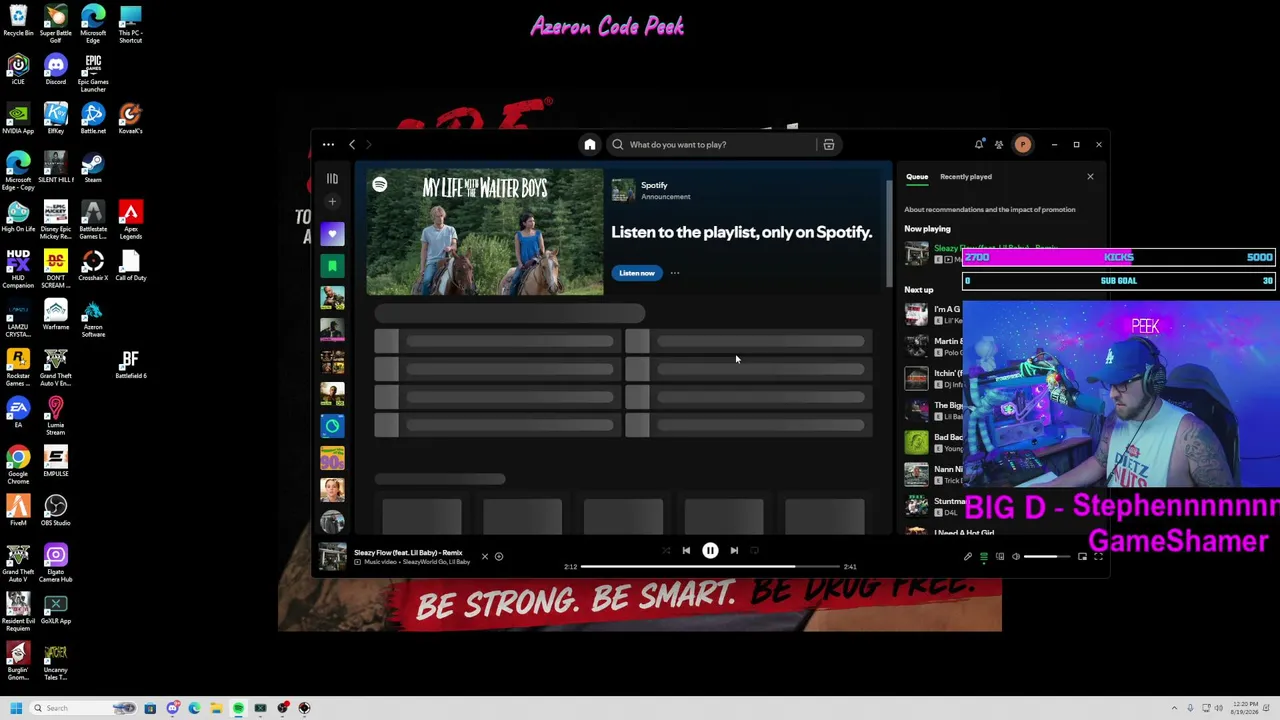This screenshot has height=720, width=1280.
Task: Create a new playlist with plus icon
Action: click(332, 202)
